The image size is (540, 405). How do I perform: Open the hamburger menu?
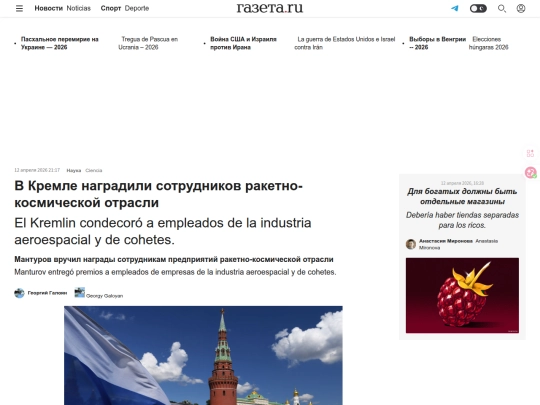[19, 8]
